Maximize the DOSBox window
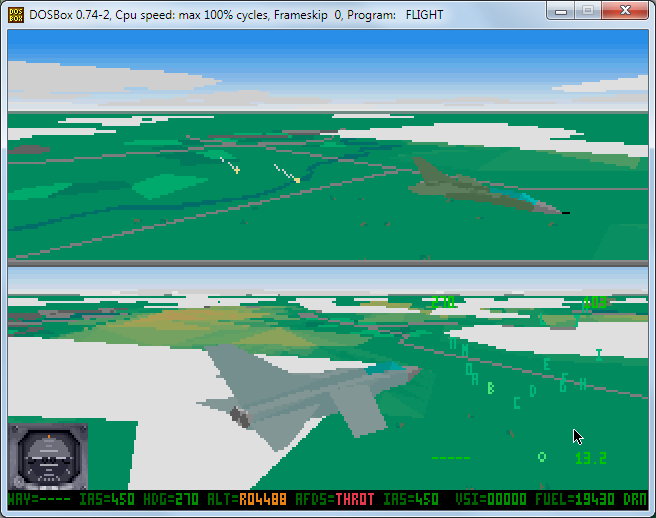Viewport: 656px width, 518px height. [588, 11]
